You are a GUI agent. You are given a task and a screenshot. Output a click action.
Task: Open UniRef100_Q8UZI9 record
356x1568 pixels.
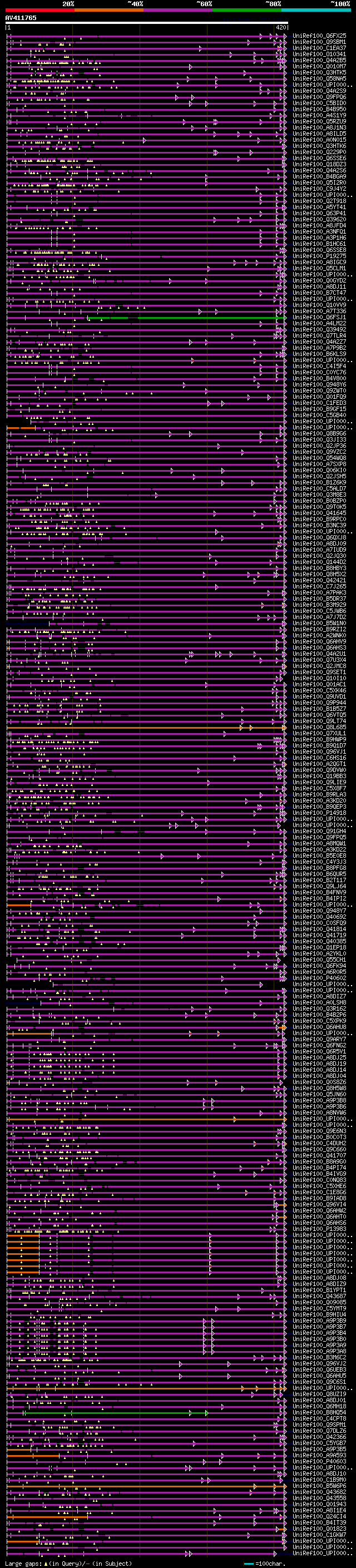[x=319, y=1394]
